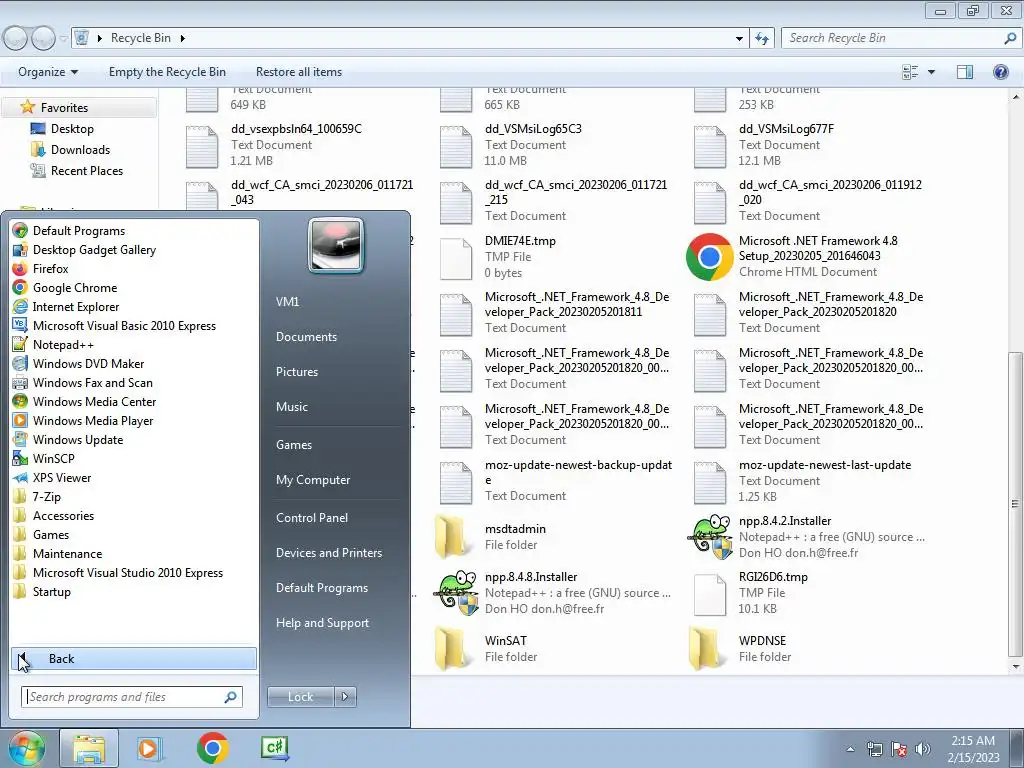Launch Google Chrome from the programs list
This screenshot has width=1024, height=768.
coord(65,287)
